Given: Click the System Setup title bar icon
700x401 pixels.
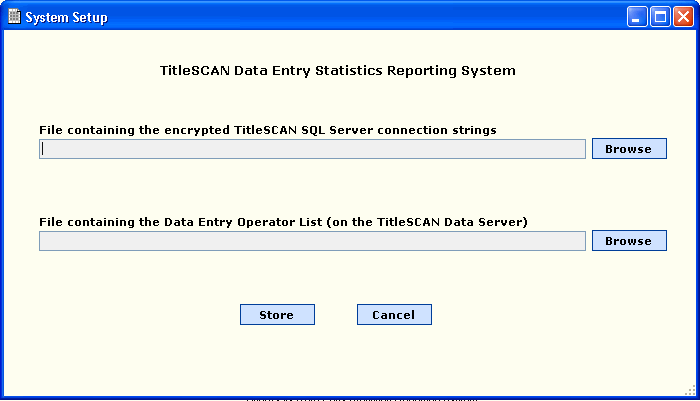Looking at the screenshot, I should tap(14, 17).
